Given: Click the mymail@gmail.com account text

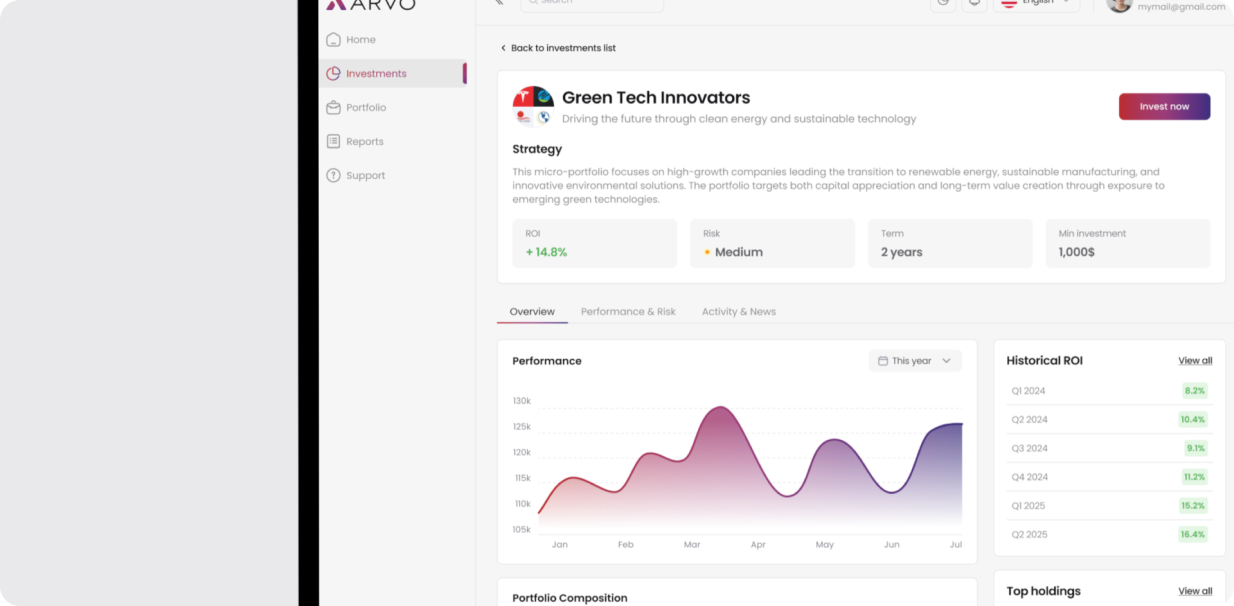Looking at the screenshot, I should tap(1181, 6).
